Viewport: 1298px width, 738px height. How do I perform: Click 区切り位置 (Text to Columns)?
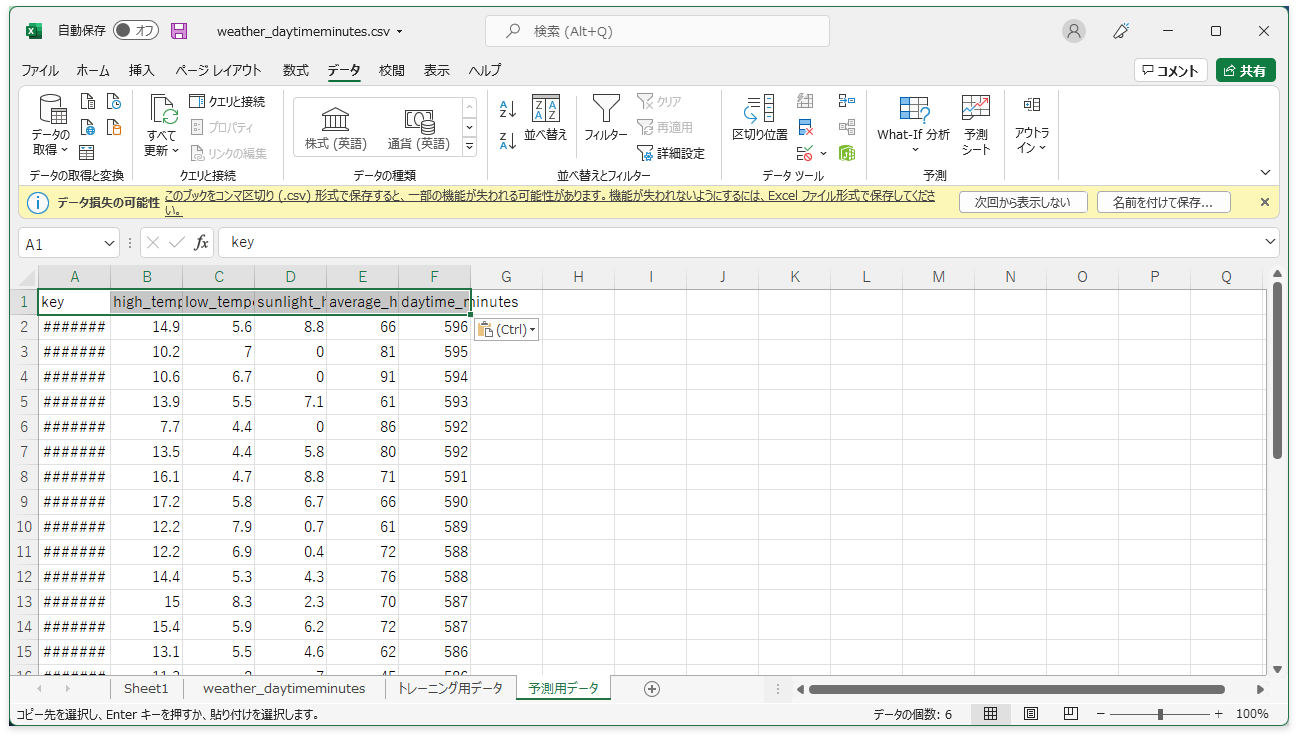(x=760, y=118)
